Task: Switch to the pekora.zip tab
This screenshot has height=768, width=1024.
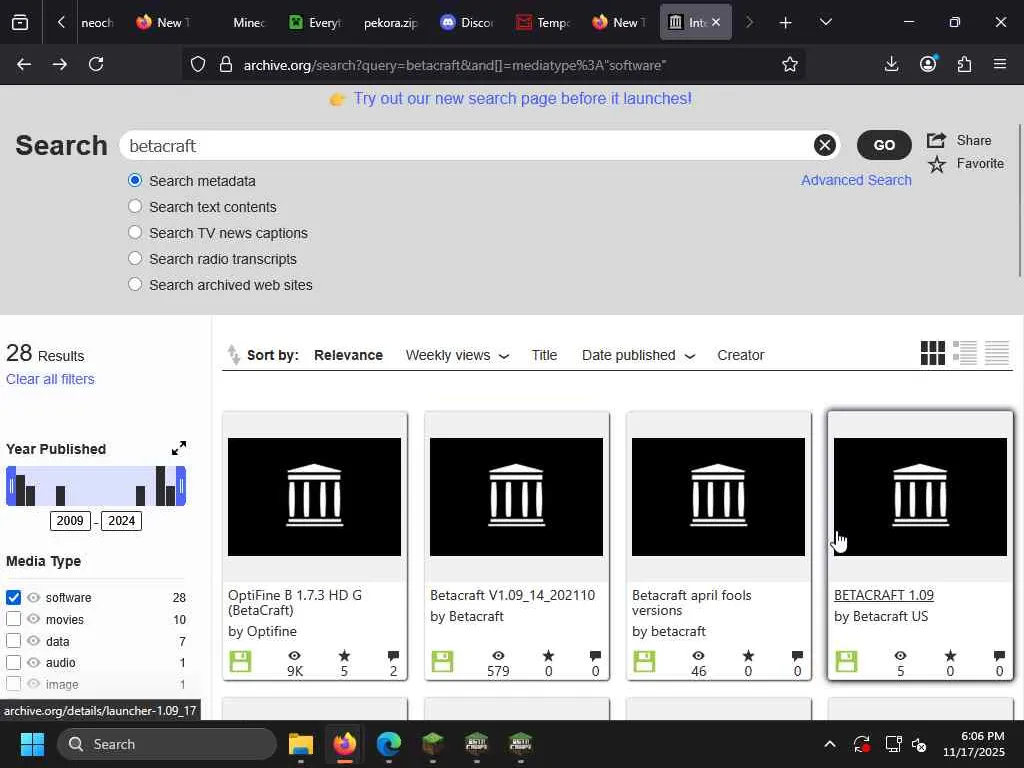Action: click(389, 22)
